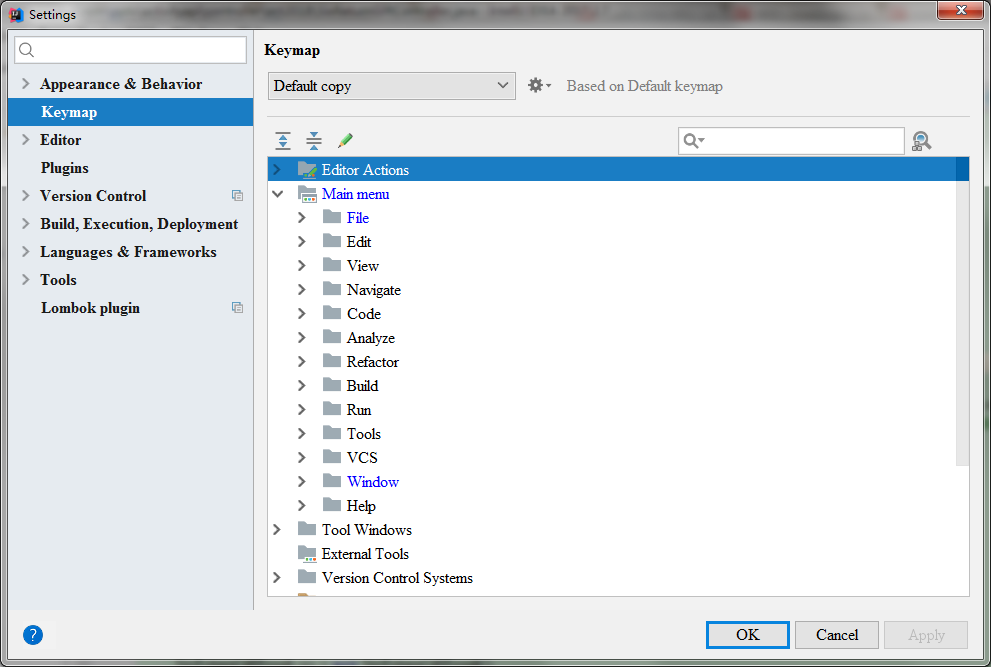Expand the File menu group
The image size is (991, 667).
301,217
